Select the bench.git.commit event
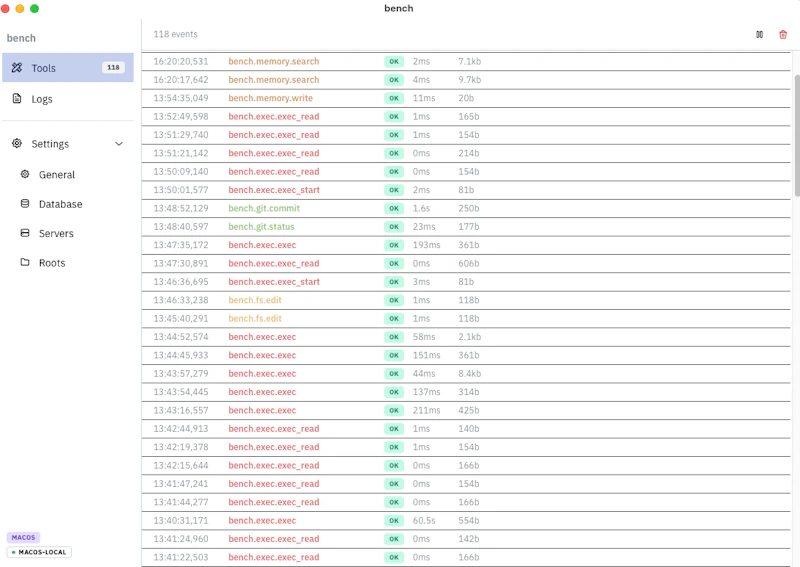This screenshot has height=567, width=800. click(466, 208)
